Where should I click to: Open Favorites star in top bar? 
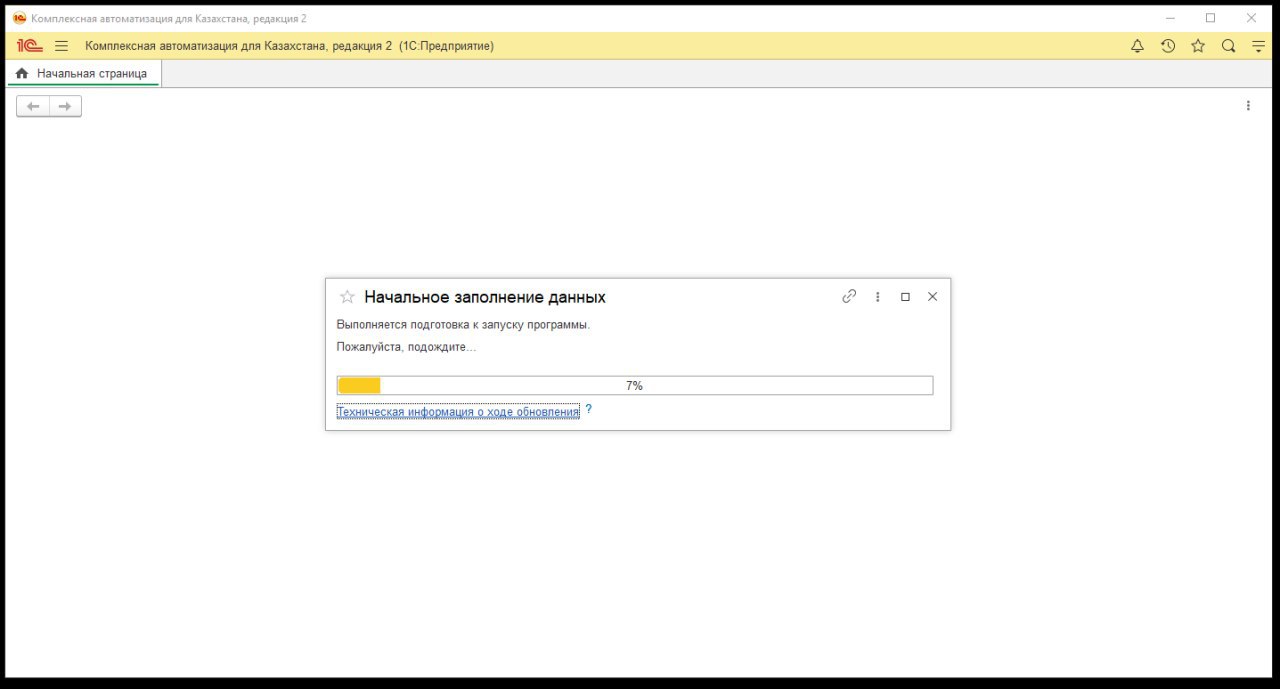point(1198,46)
